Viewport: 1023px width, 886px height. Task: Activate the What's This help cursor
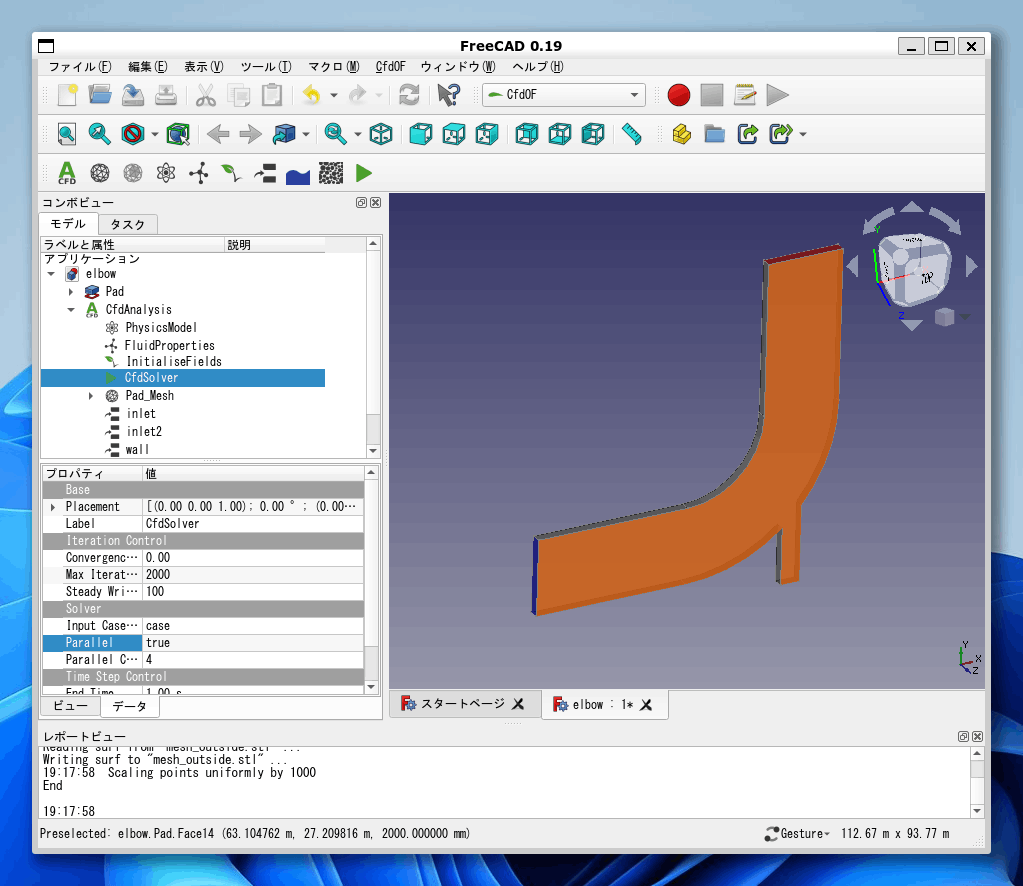click(x=449, y=95)
